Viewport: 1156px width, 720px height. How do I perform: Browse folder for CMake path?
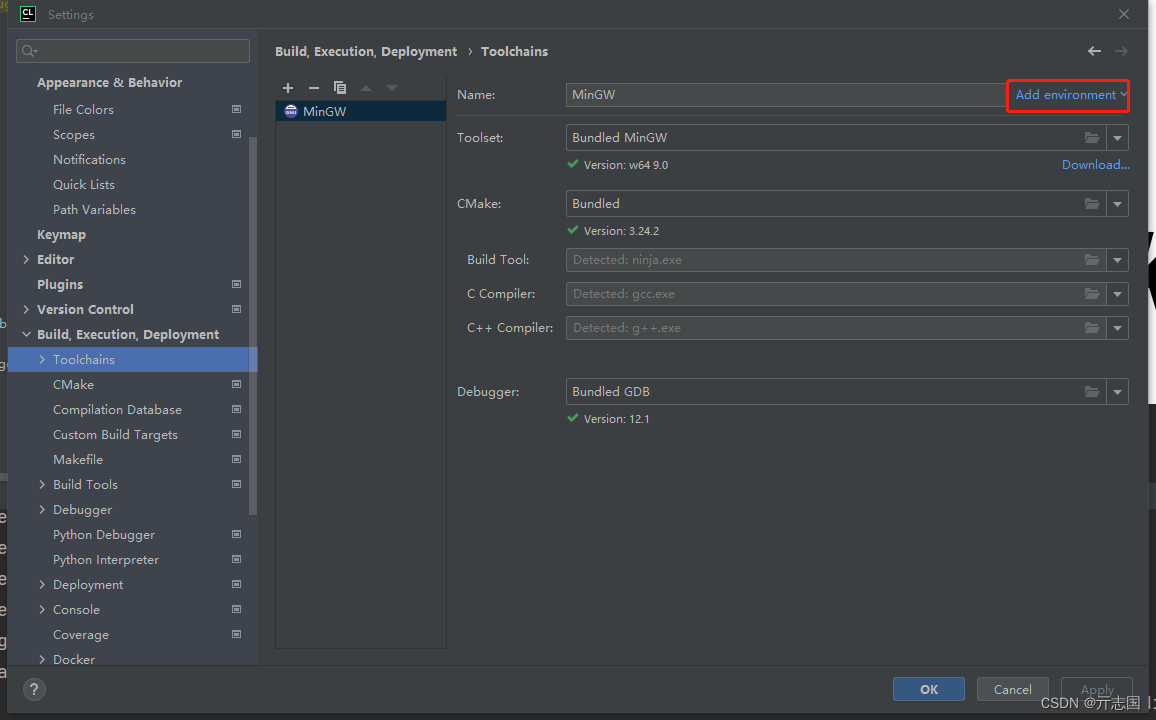1092,203
